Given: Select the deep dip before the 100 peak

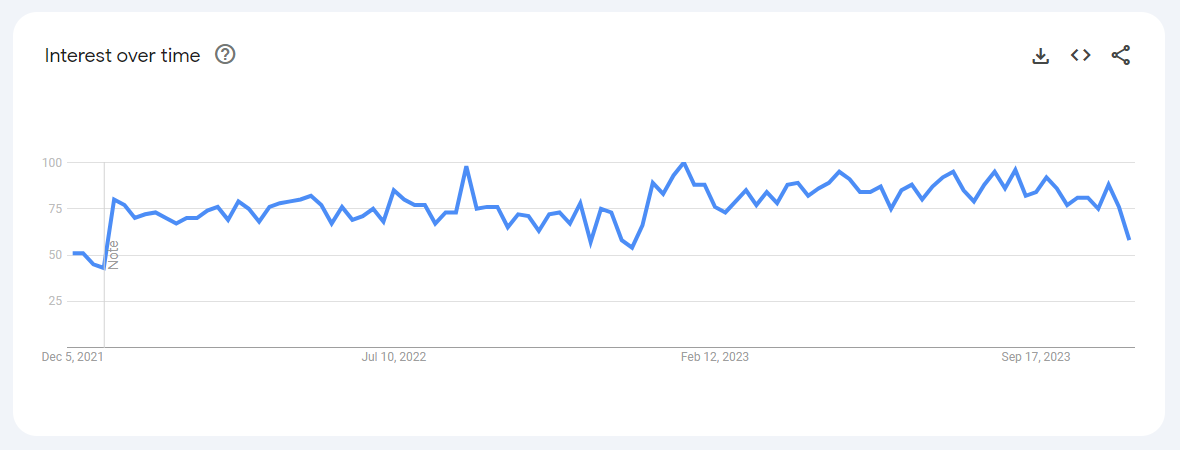Looking at the screenshot, I should coord(632,248).
